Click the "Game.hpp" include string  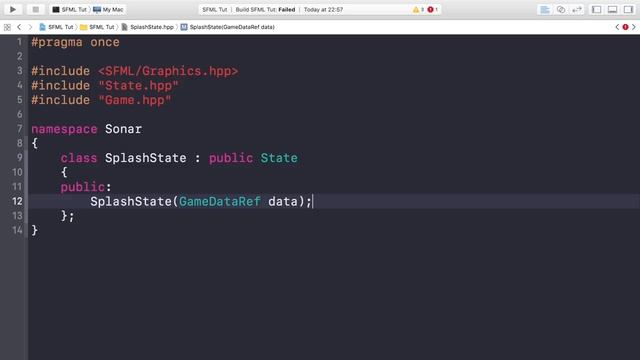(x=135, y=100)
